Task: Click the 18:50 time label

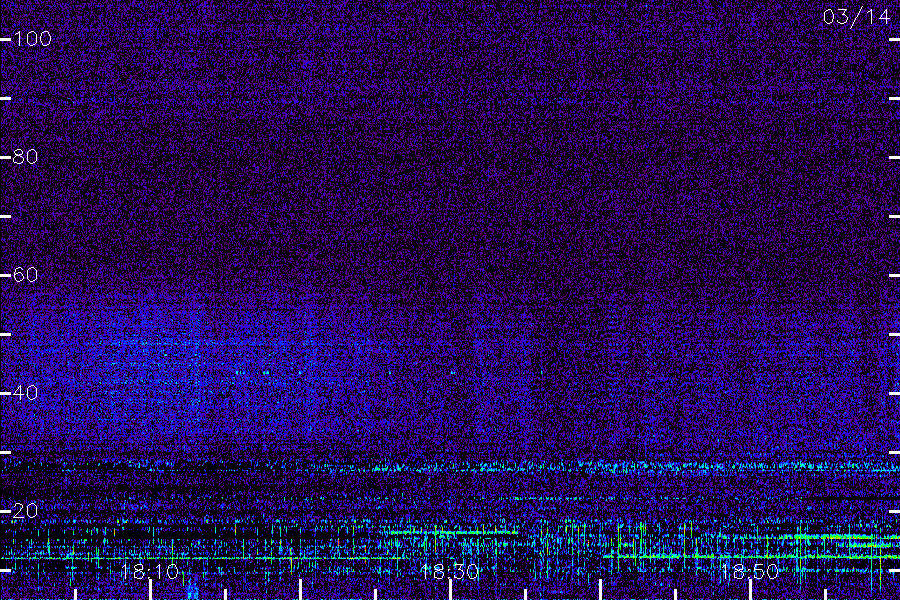Action: (x=750, y=572)
